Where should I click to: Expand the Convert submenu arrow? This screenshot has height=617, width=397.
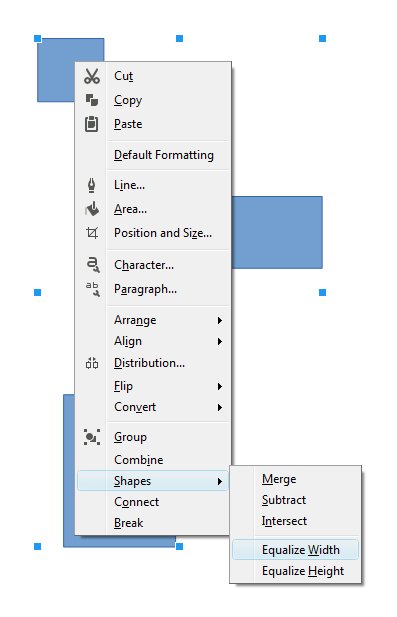tap(220, 408)
